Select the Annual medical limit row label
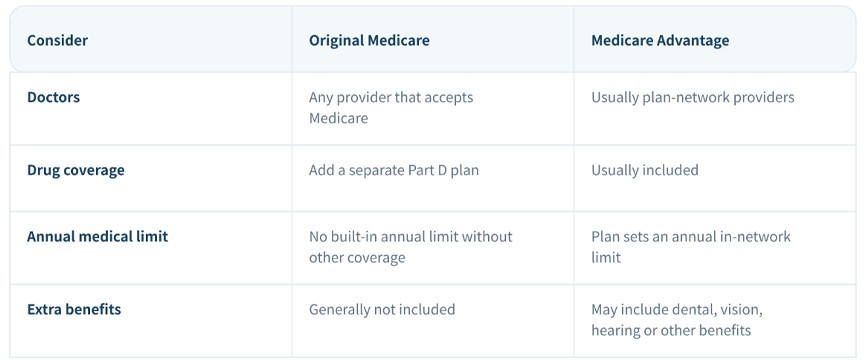 point(98,237)
